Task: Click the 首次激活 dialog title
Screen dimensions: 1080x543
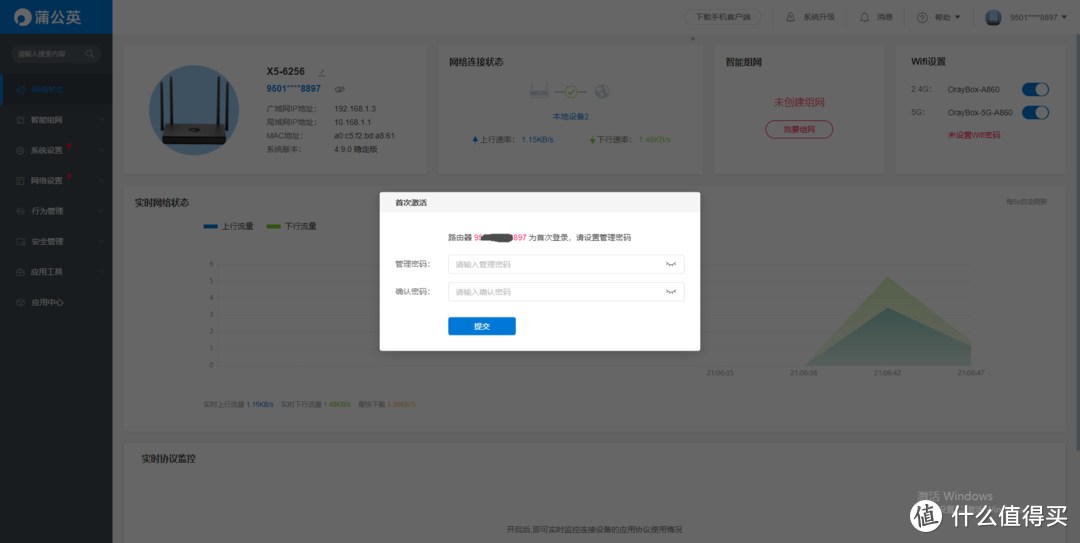Action: 411,203
